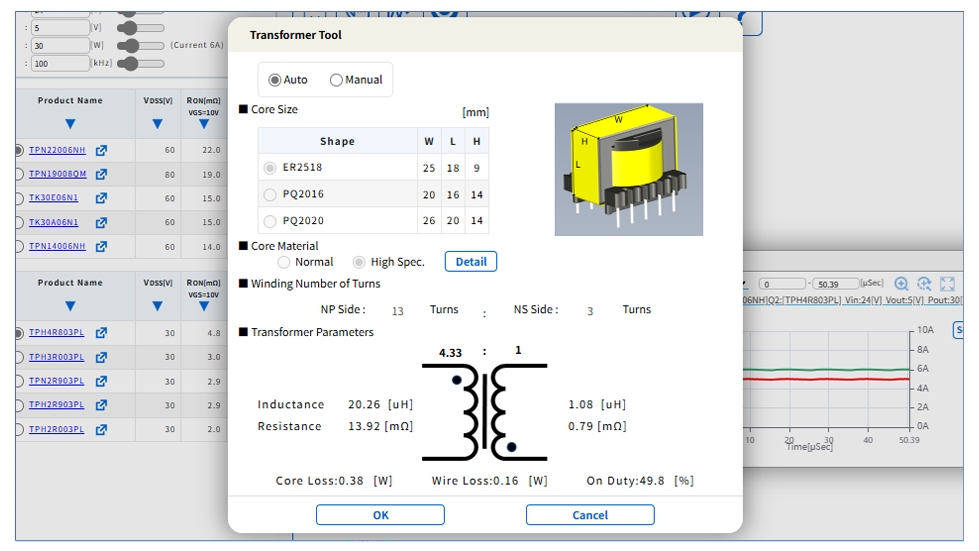Click the zoom reset magnifier icon

click(924, 284)
